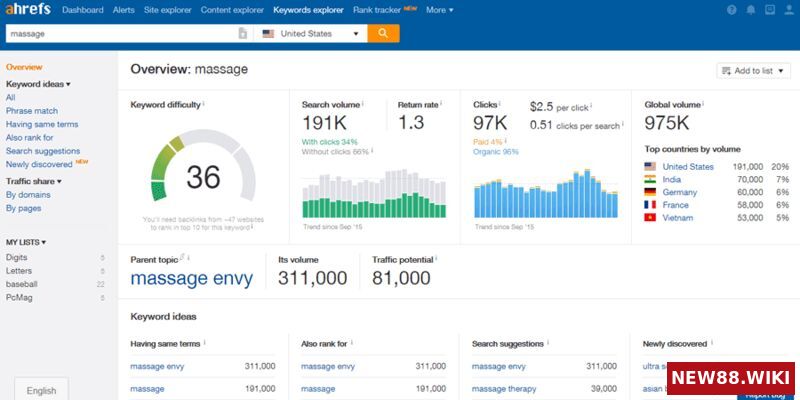800x400 pixels.
Task: Go to Site explorer
Action: (x=168, y=10)
